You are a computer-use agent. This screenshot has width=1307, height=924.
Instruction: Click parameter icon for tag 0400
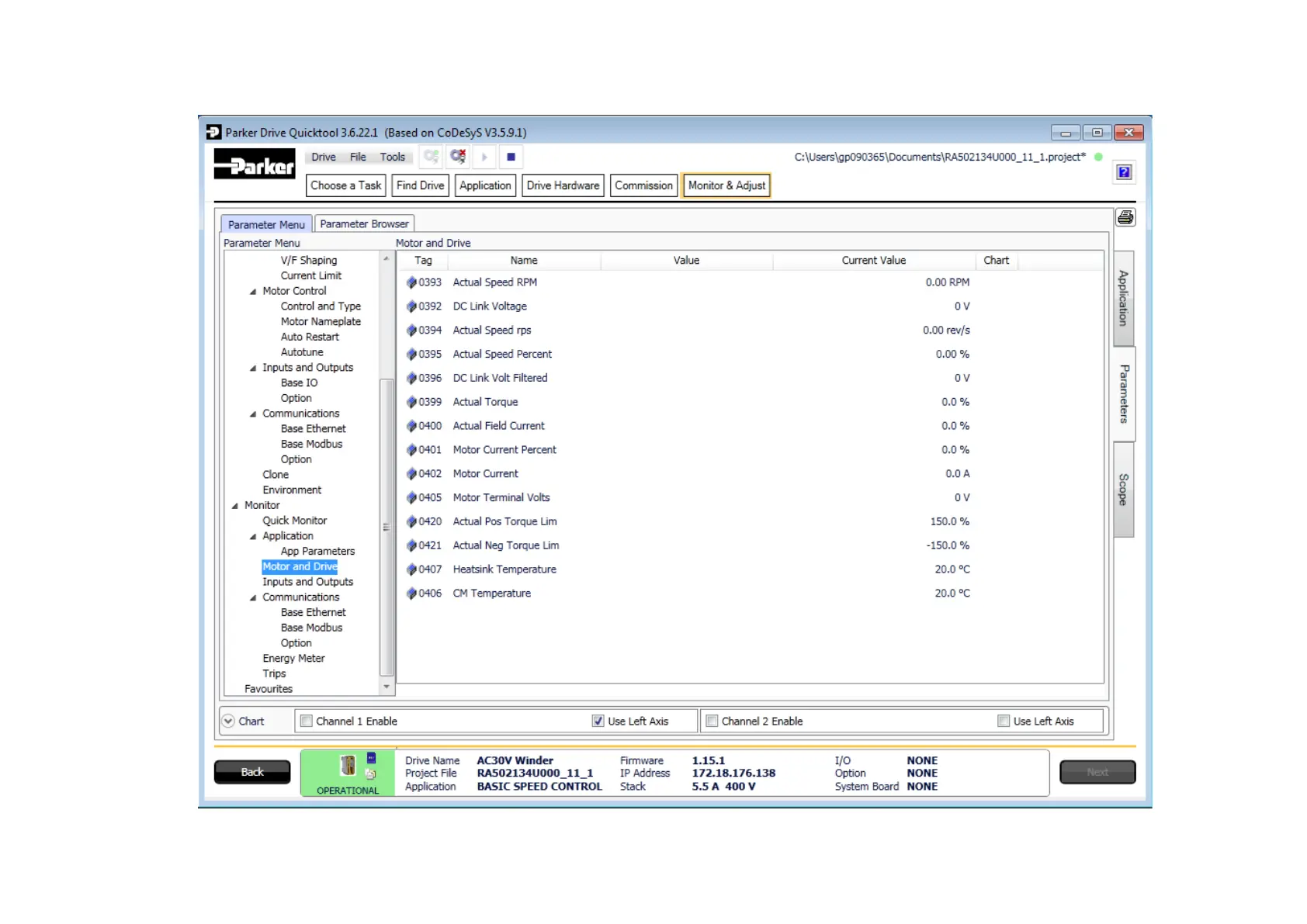[x=411, y=426]
